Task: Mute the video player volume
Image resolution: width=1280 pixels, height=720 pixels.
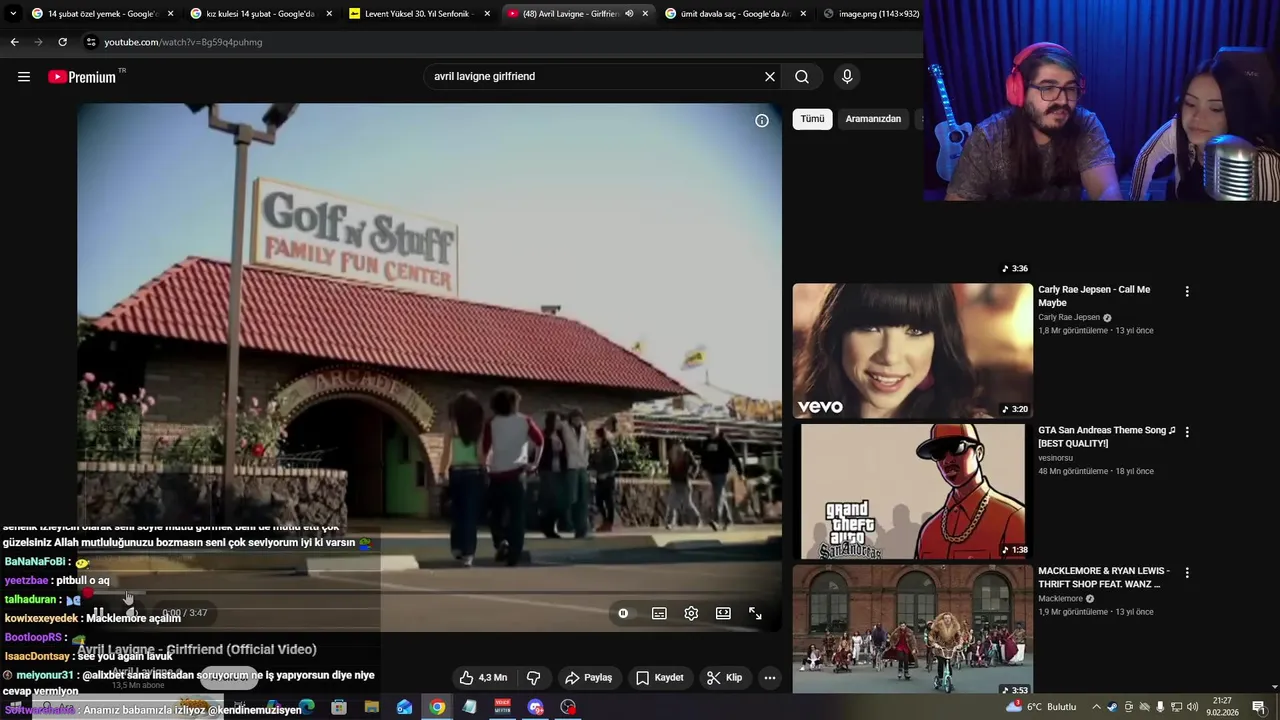Action: [x=131, y=613]
